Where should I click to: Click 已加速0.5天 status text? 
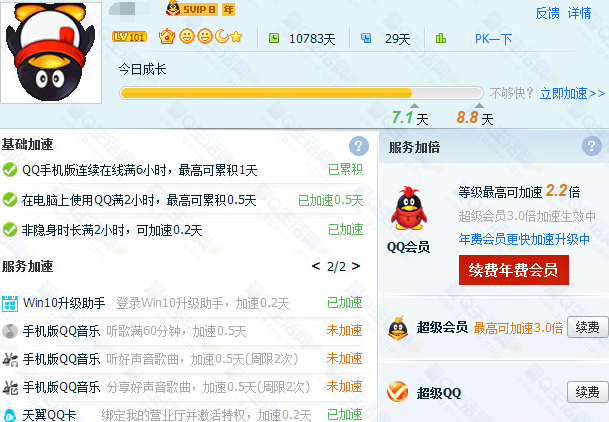331,200
